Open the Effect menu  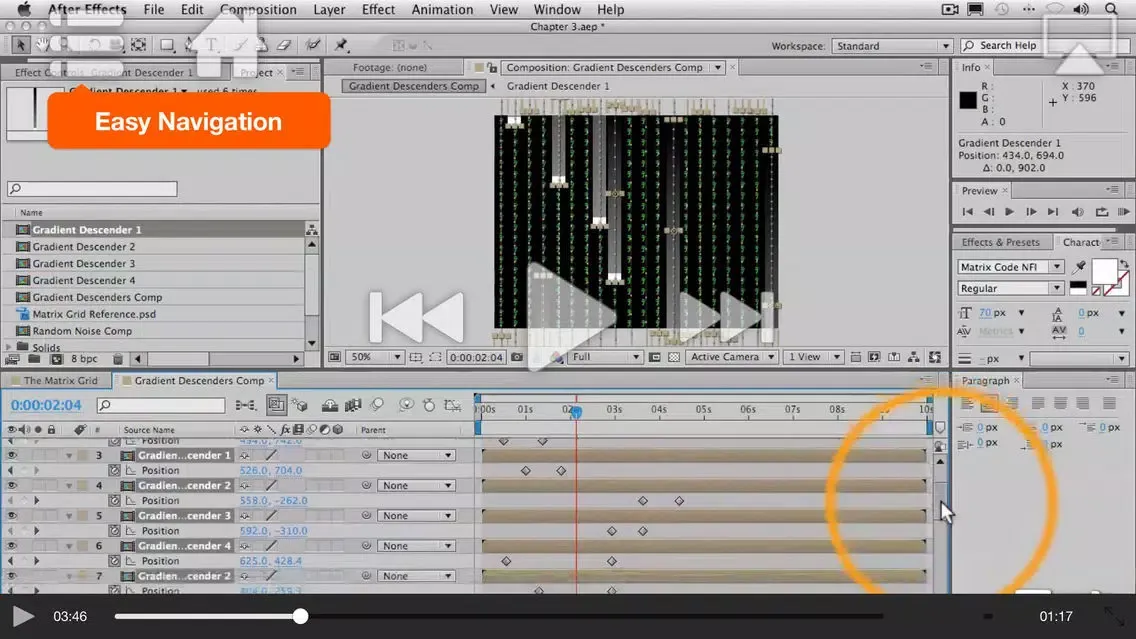378,9
